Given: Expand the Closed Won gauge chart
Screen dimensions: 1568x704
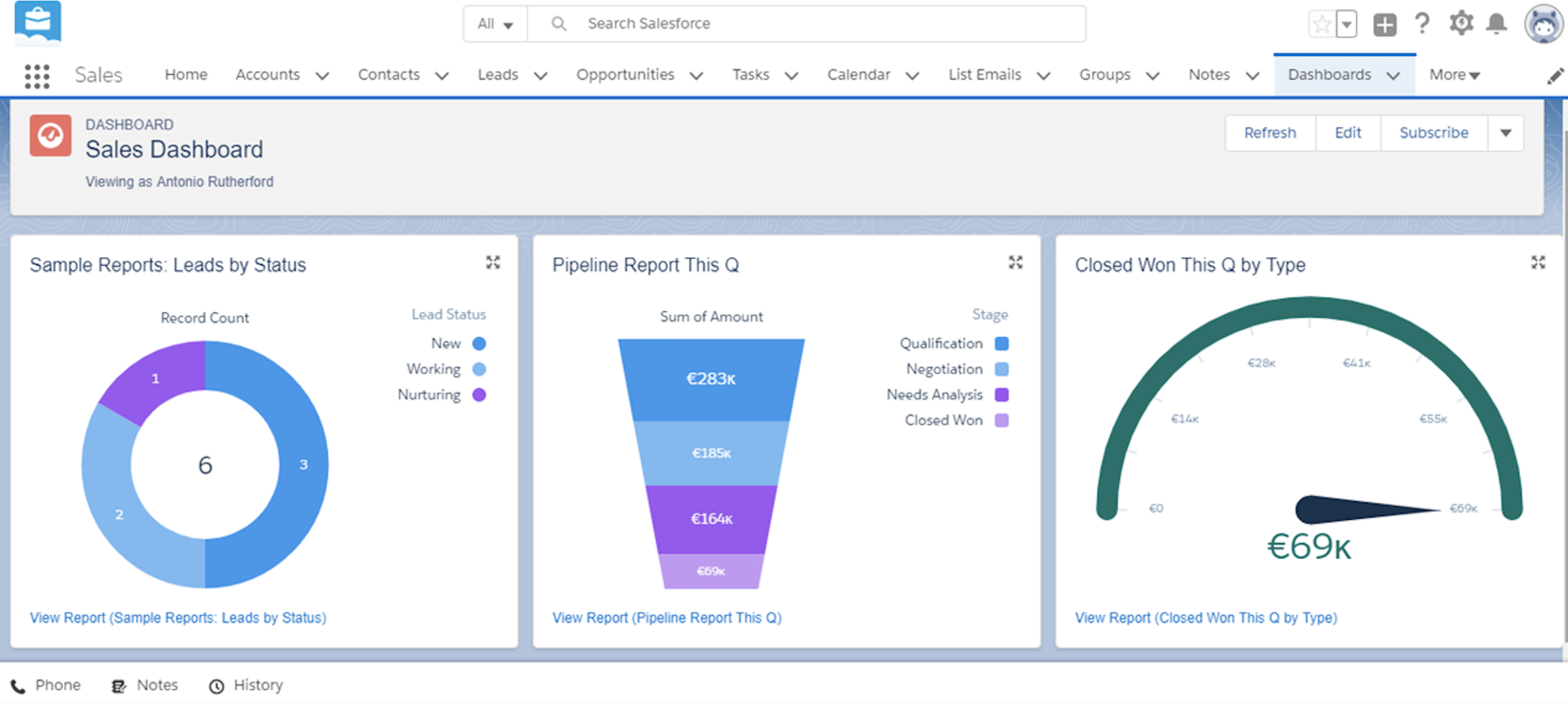Looking at the screenshot, I should pyautogui.click(x=1538, y=262).
